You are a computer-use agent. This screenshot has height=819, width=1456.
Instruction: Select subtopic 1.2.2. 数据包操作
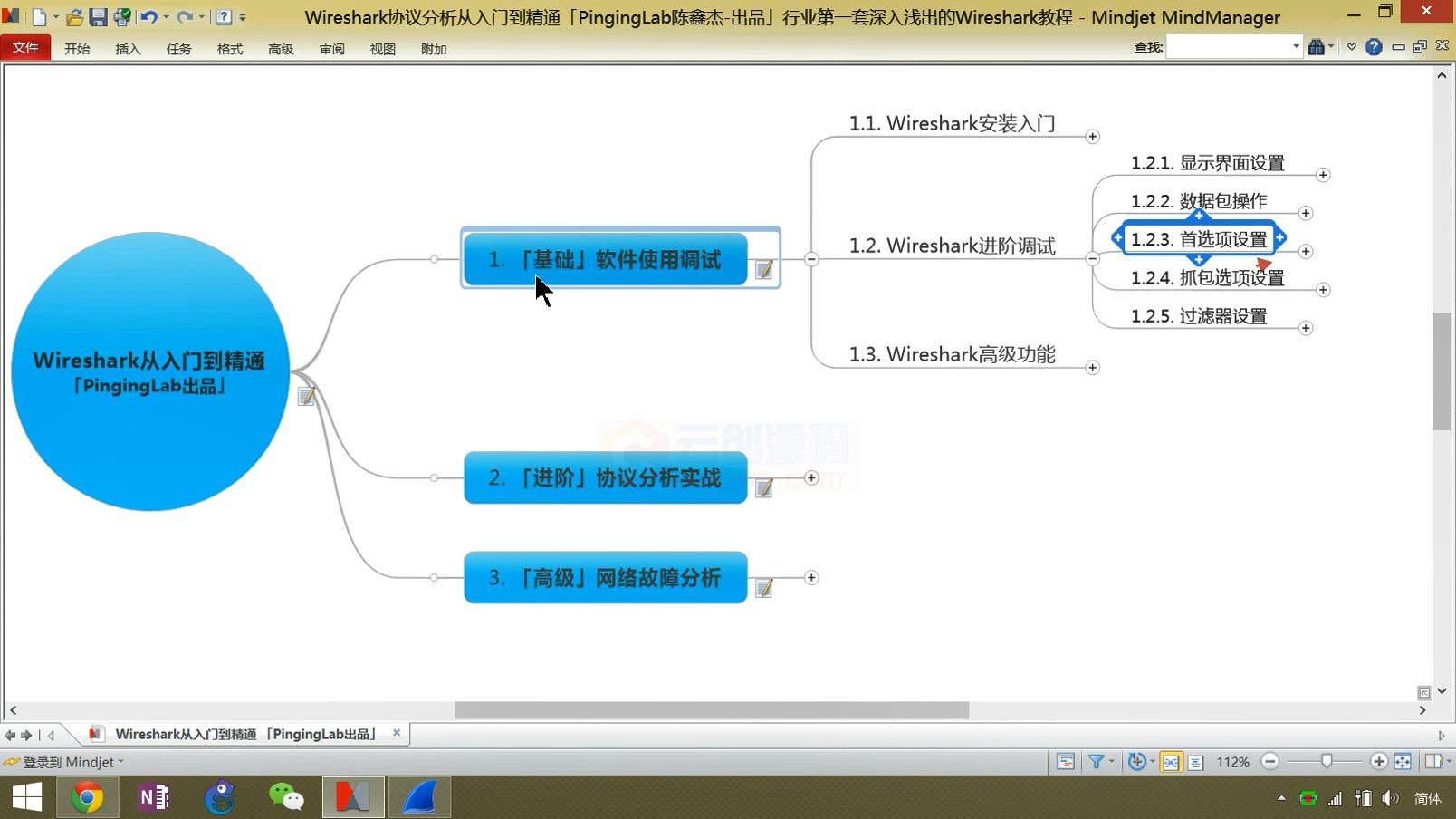pyautogui.click(x=1199, y=201)
